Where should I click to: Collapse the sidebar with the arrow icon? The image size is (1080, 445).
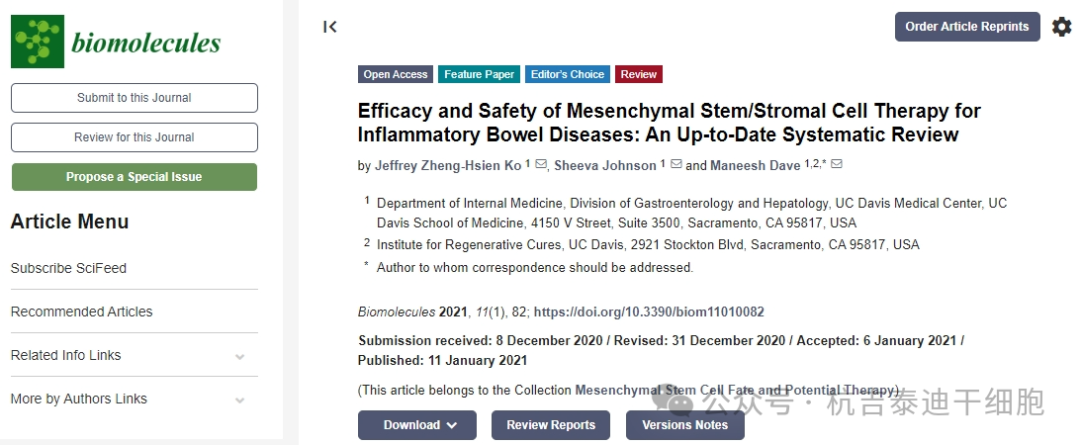click(330, 27)
